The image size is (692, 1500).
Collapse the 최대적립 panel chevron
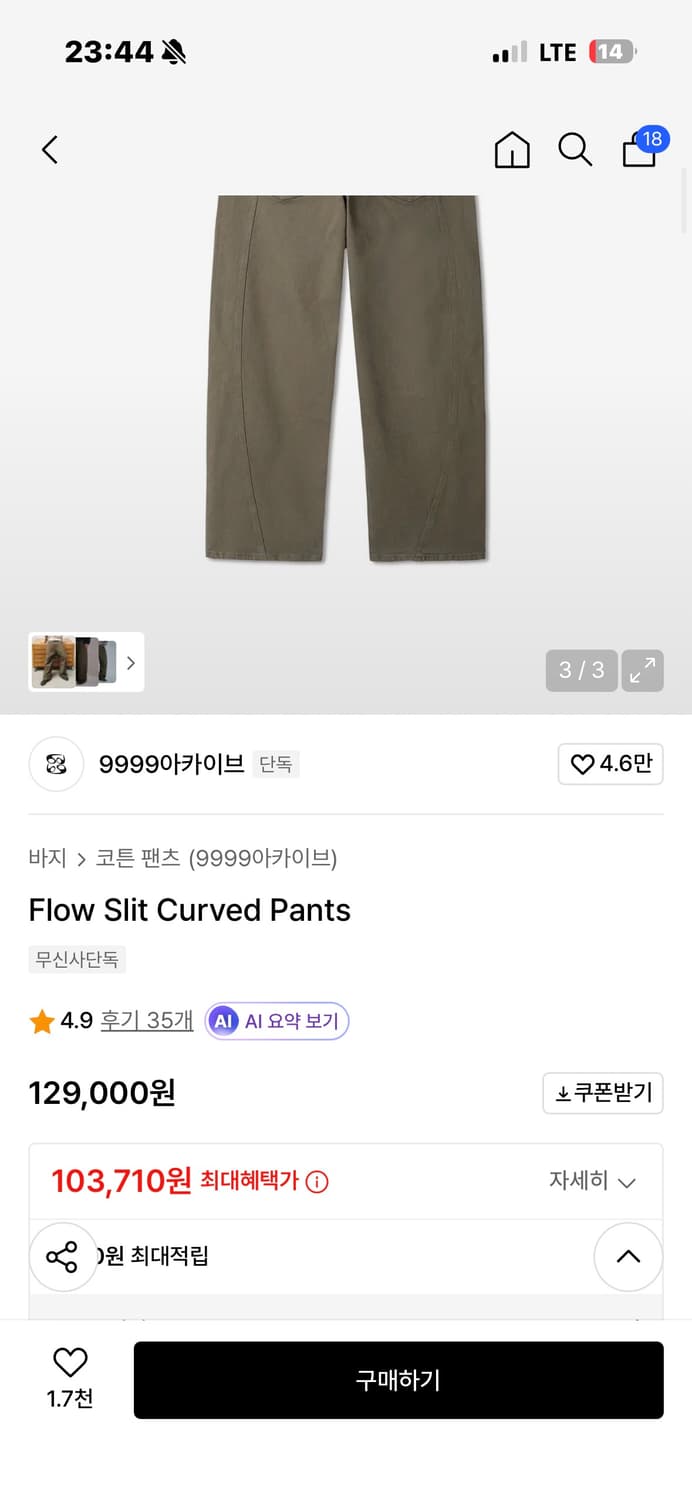tap(628, 1257)
